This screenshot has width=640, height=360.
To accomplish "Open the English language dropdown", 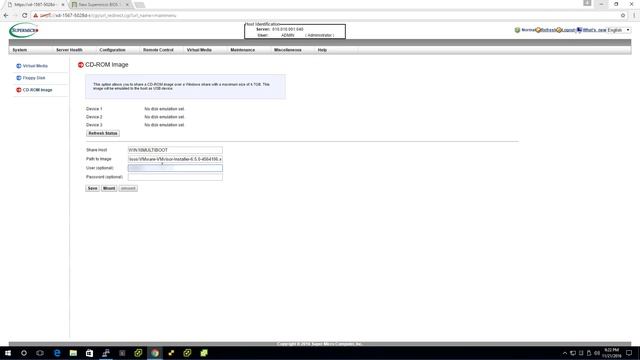I will [x=619, y=30].
